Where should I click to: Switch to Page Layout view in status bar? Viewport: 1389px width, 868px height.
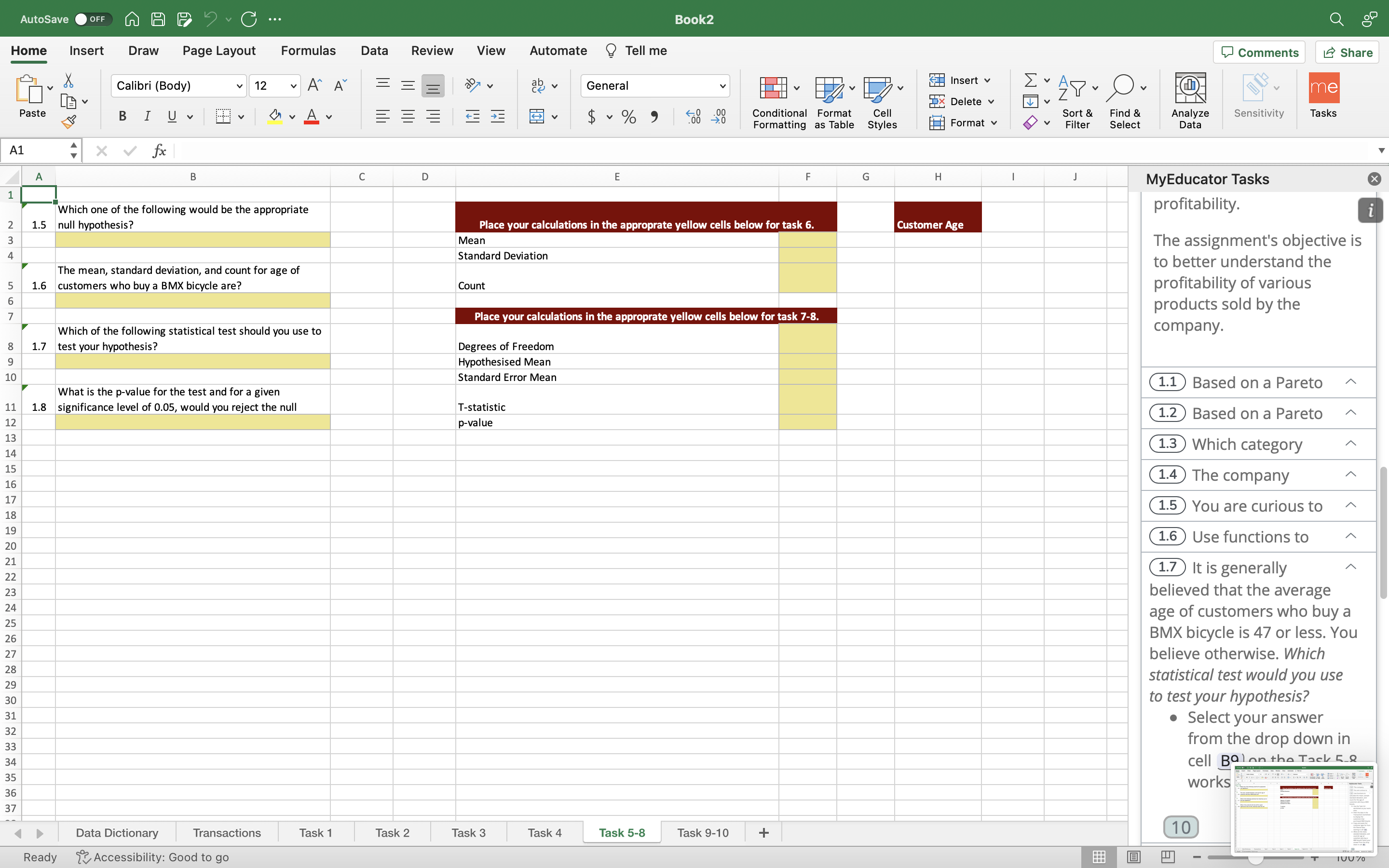(x=1133, y=856)
